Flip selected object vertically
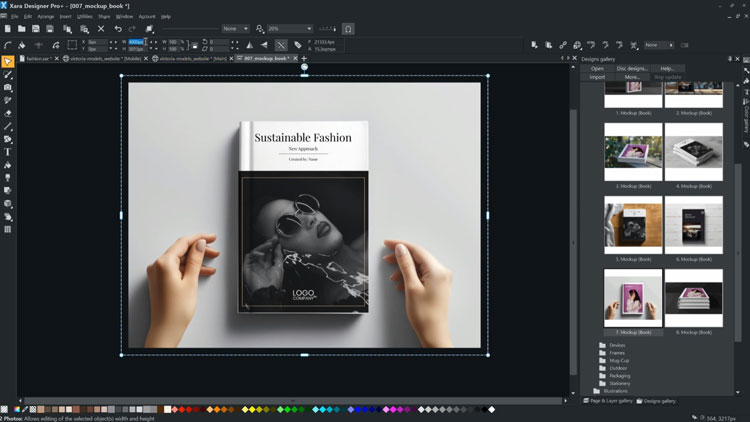The width and height of the screenshot is (750, 422). (x=264, y=45)
